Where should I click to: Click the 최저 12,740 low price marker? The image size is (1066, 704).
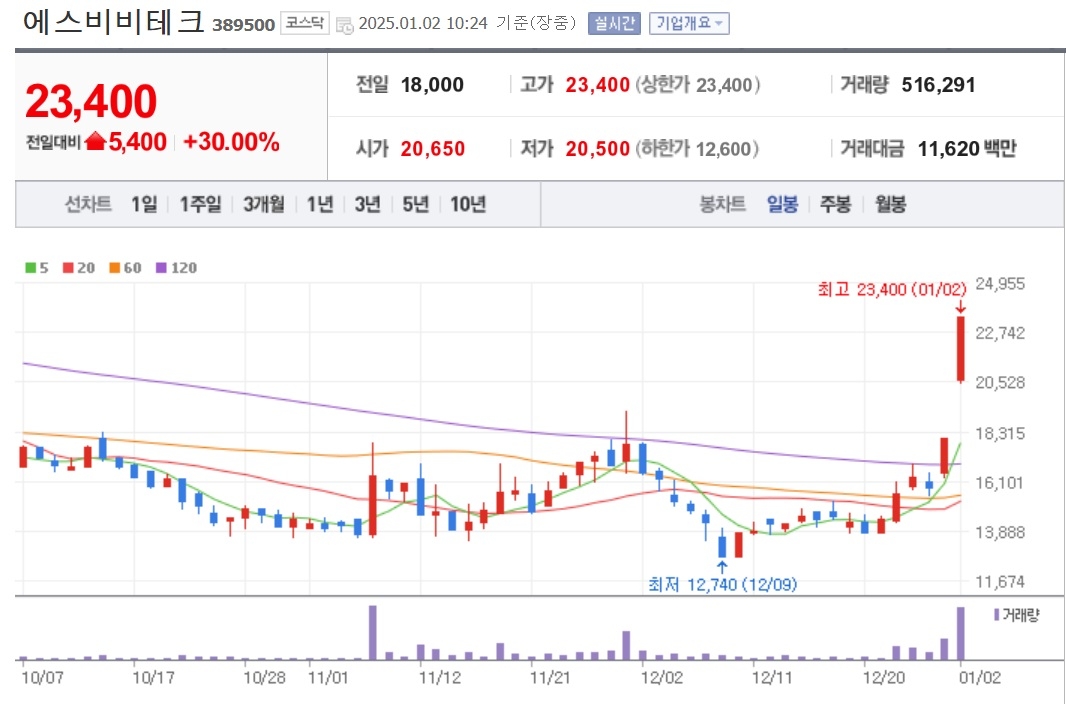pyautogui.click(x=722, y=584)
